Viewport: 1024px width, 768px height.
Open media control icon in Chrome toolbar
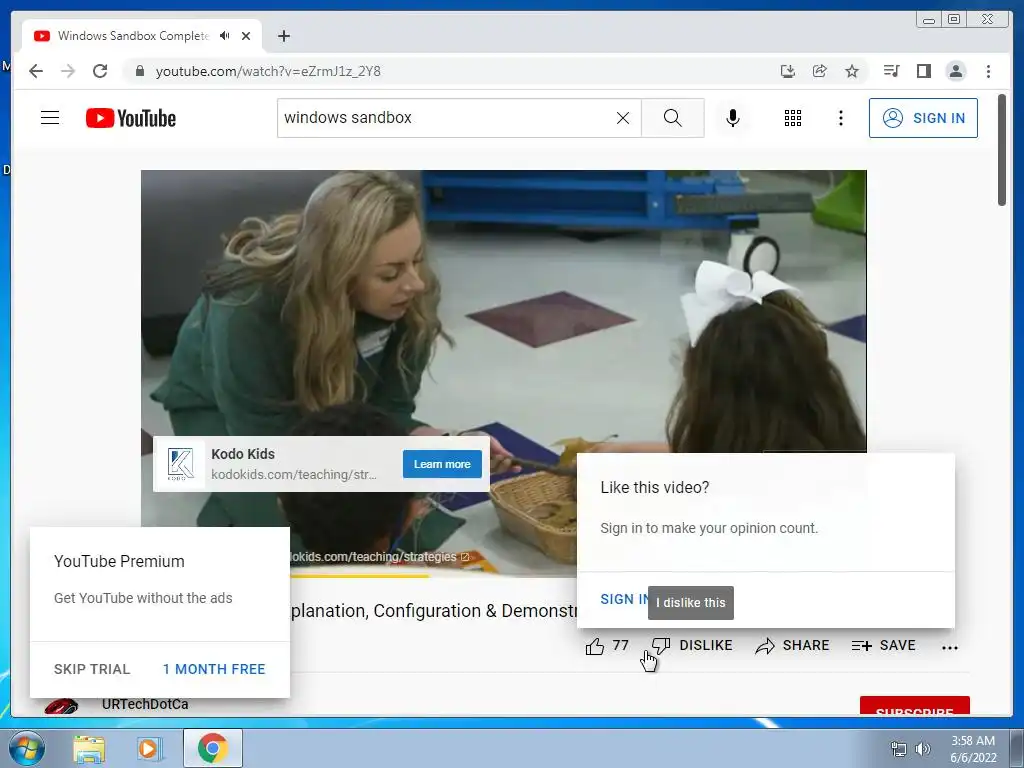click(891, 71)
